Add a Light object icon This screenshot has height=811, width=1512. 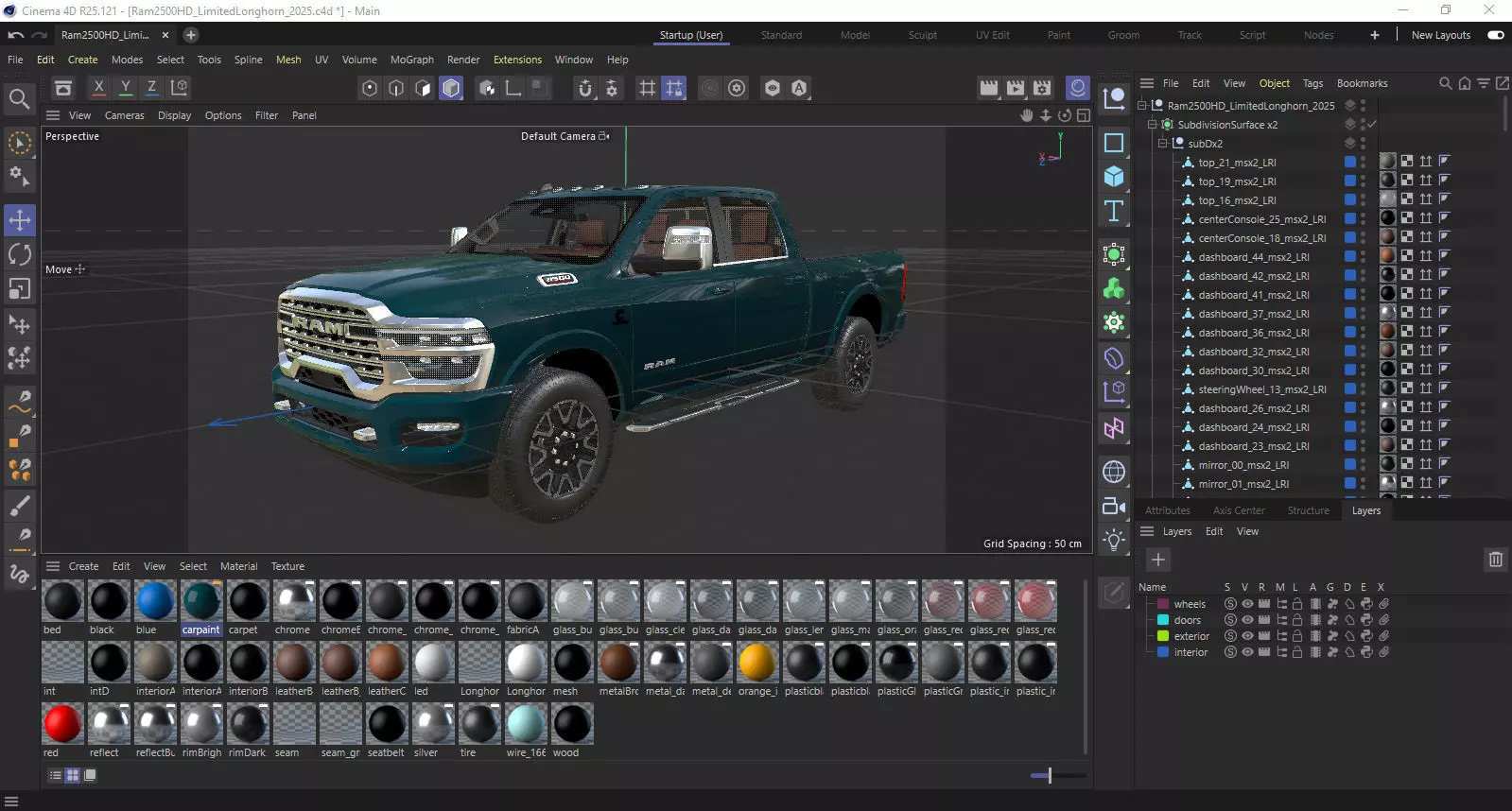click(1114, 540)
